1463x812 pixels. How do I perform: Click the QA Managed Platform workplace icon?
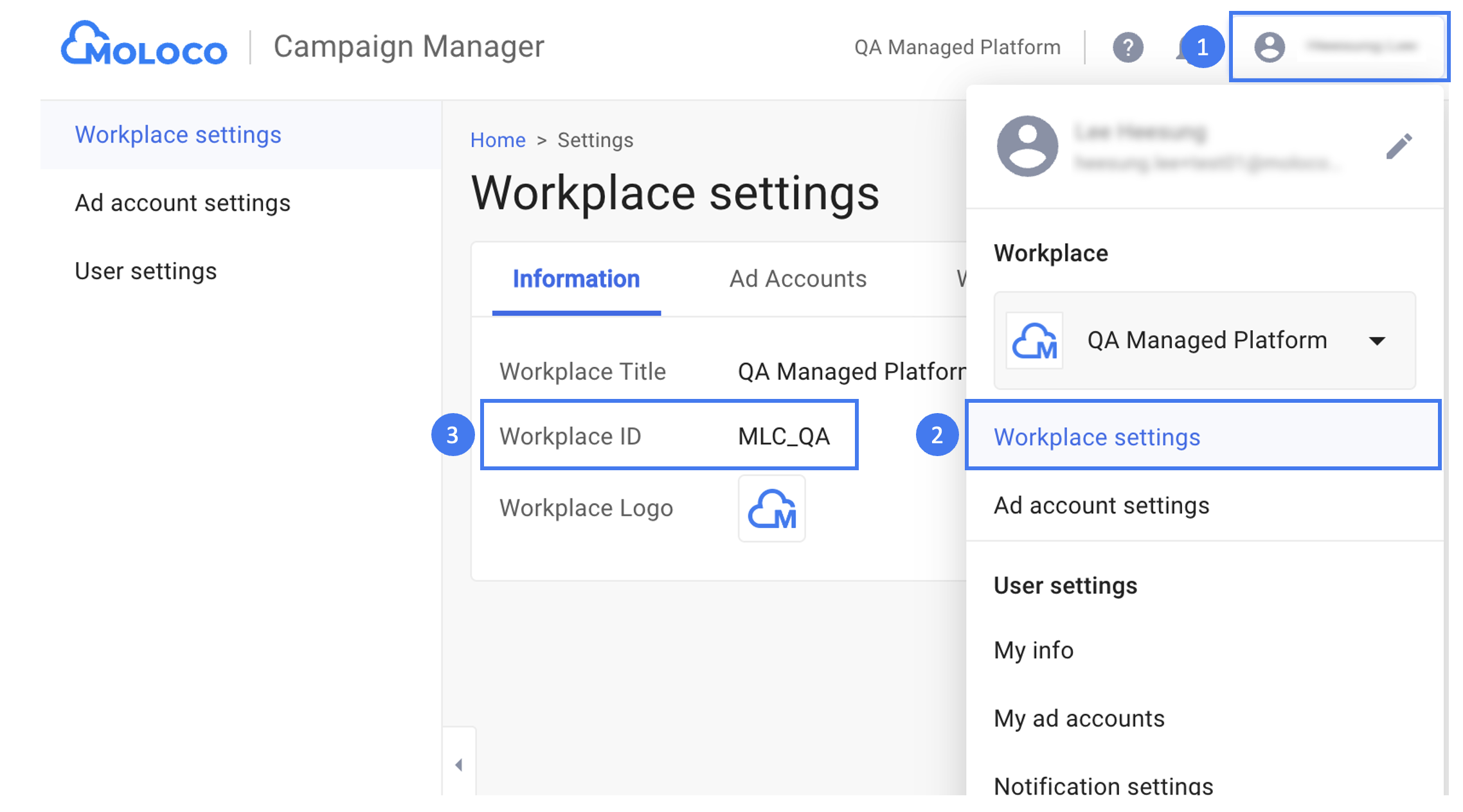click(1034, 340)
